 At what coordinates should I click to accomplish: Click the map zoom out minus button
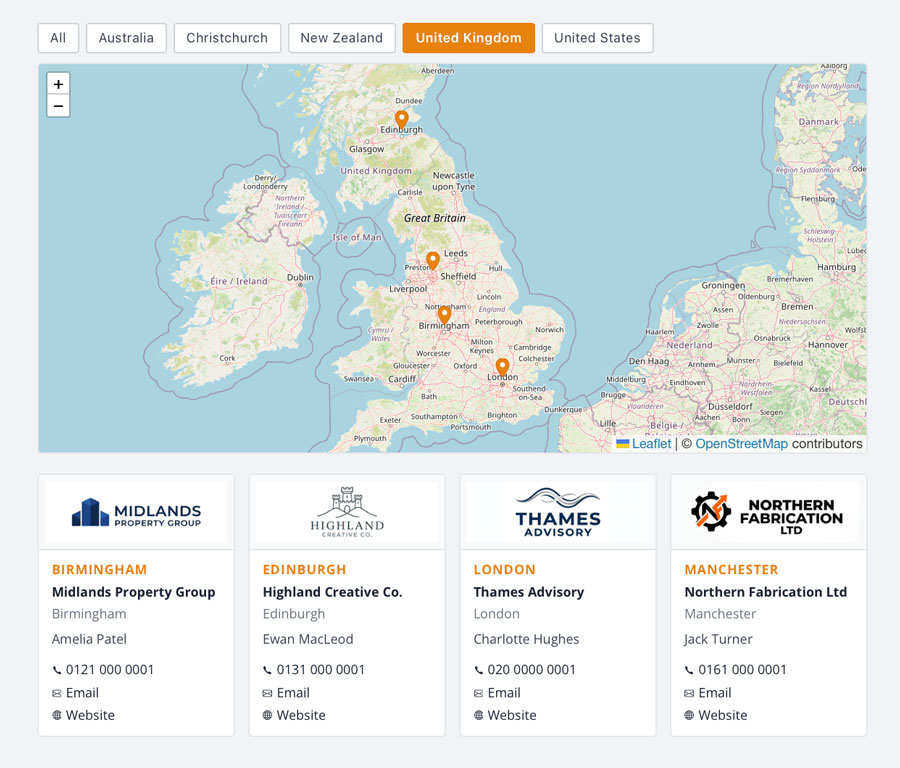[58, 106]
